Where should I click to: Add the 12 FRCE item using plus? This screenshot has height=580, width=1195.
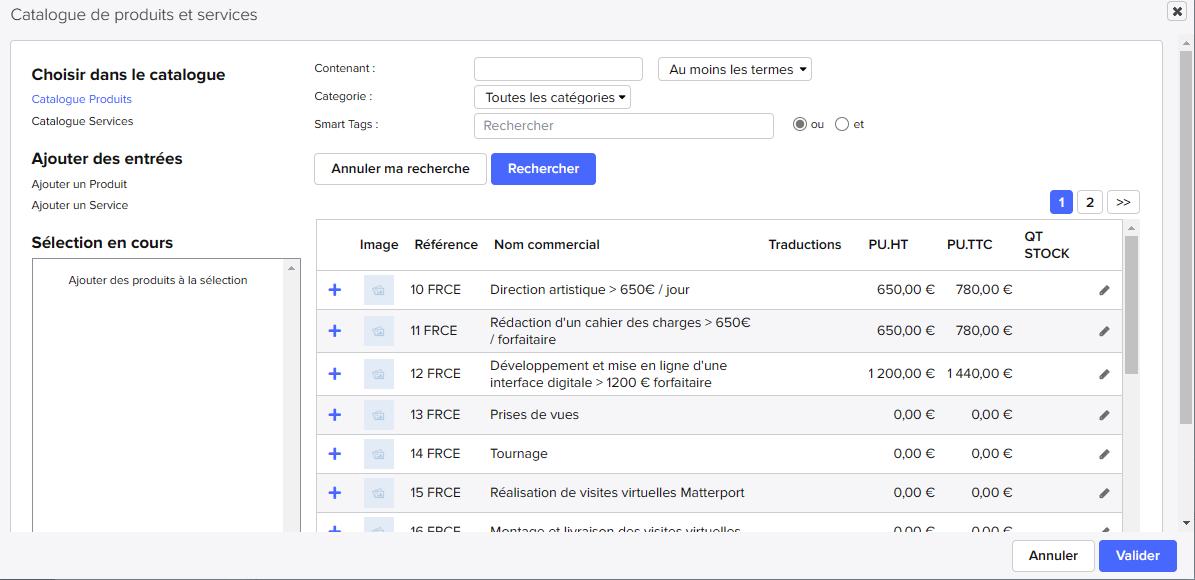pyautogui.click(x=335, y=374)
